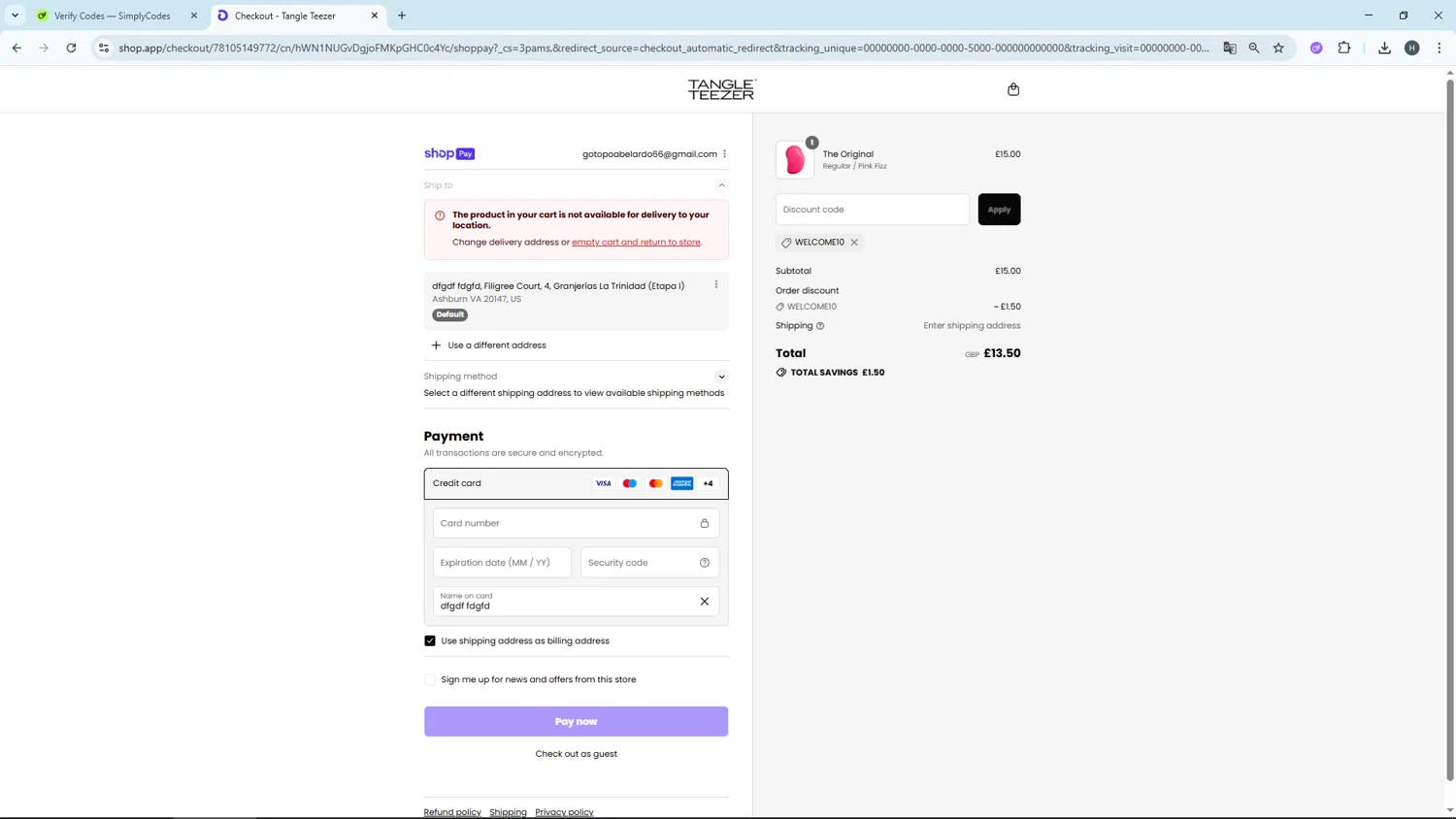Close the Verify Codes SimplyCodes tab
This screenshot has width=1456, height=819.
(194, 16)
